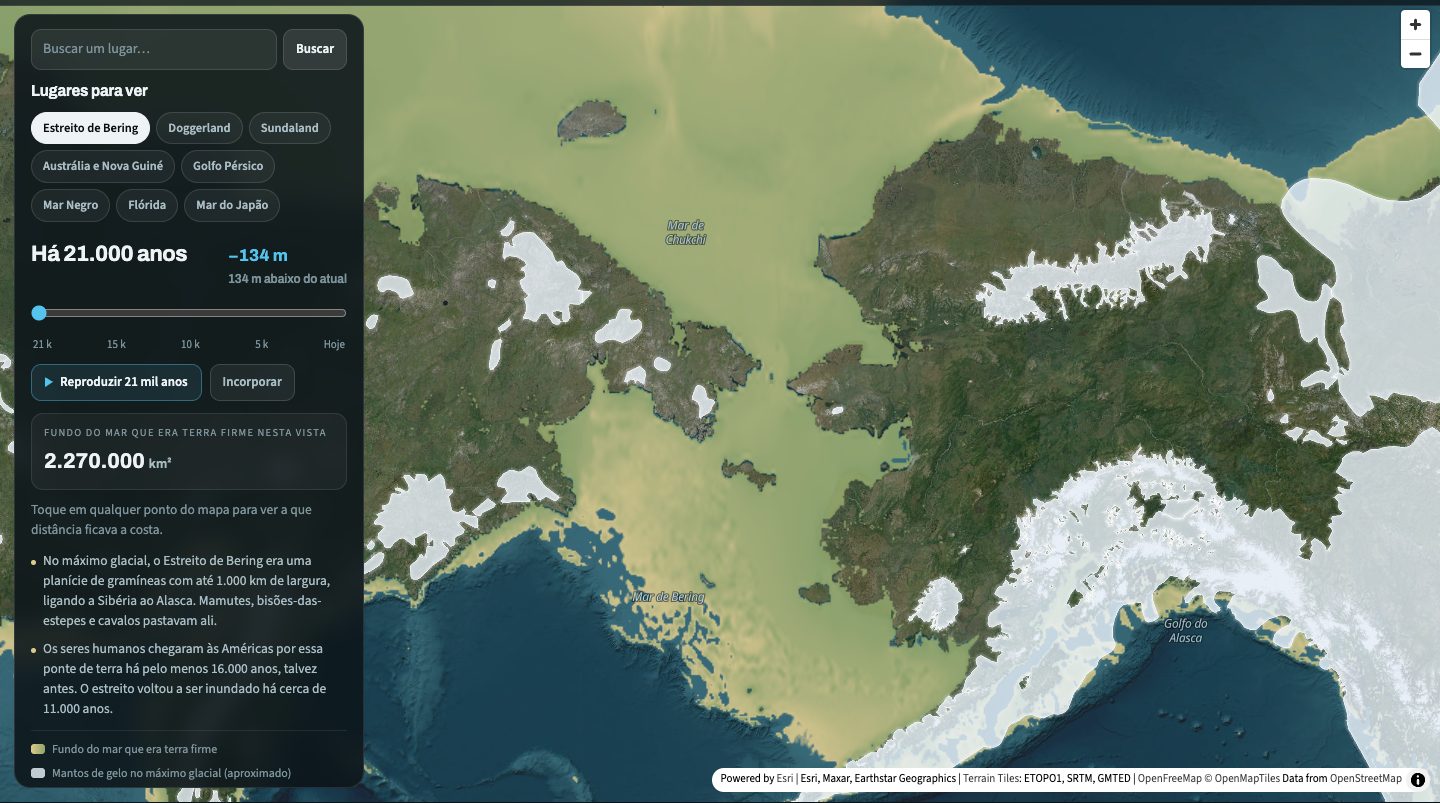
Task: Click the 'Golfo do Alasca' map label
Action: tap(1185, 631)
